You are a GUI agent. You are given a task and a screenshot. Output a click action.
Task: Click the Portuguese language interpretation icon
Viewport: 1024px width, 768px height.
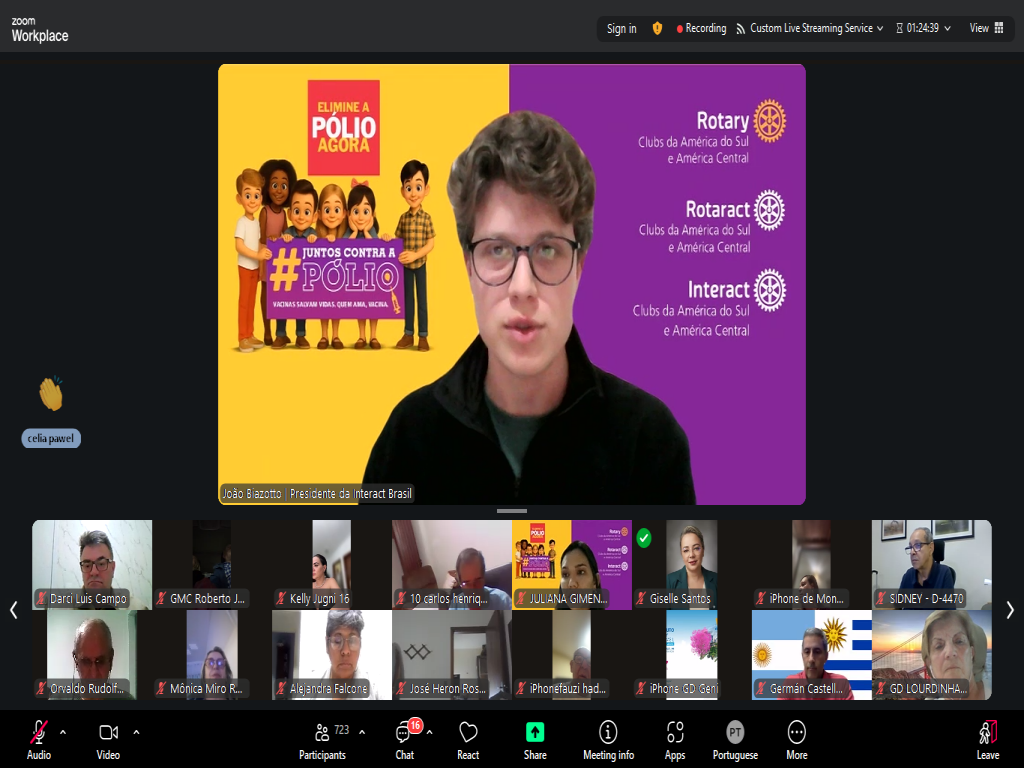735,732
